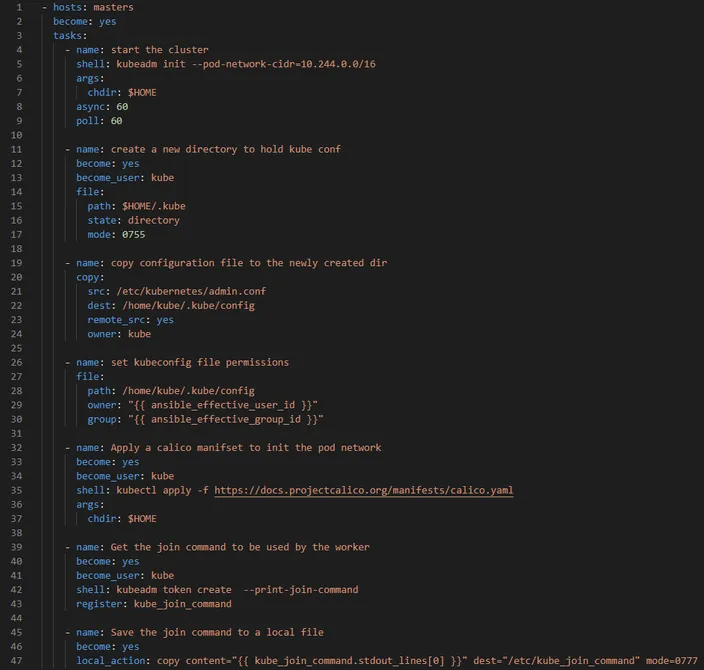This screenshot has width=704, height=670.
Task: Click line number 25 in the gutter
Action: (x=17, y=348)
